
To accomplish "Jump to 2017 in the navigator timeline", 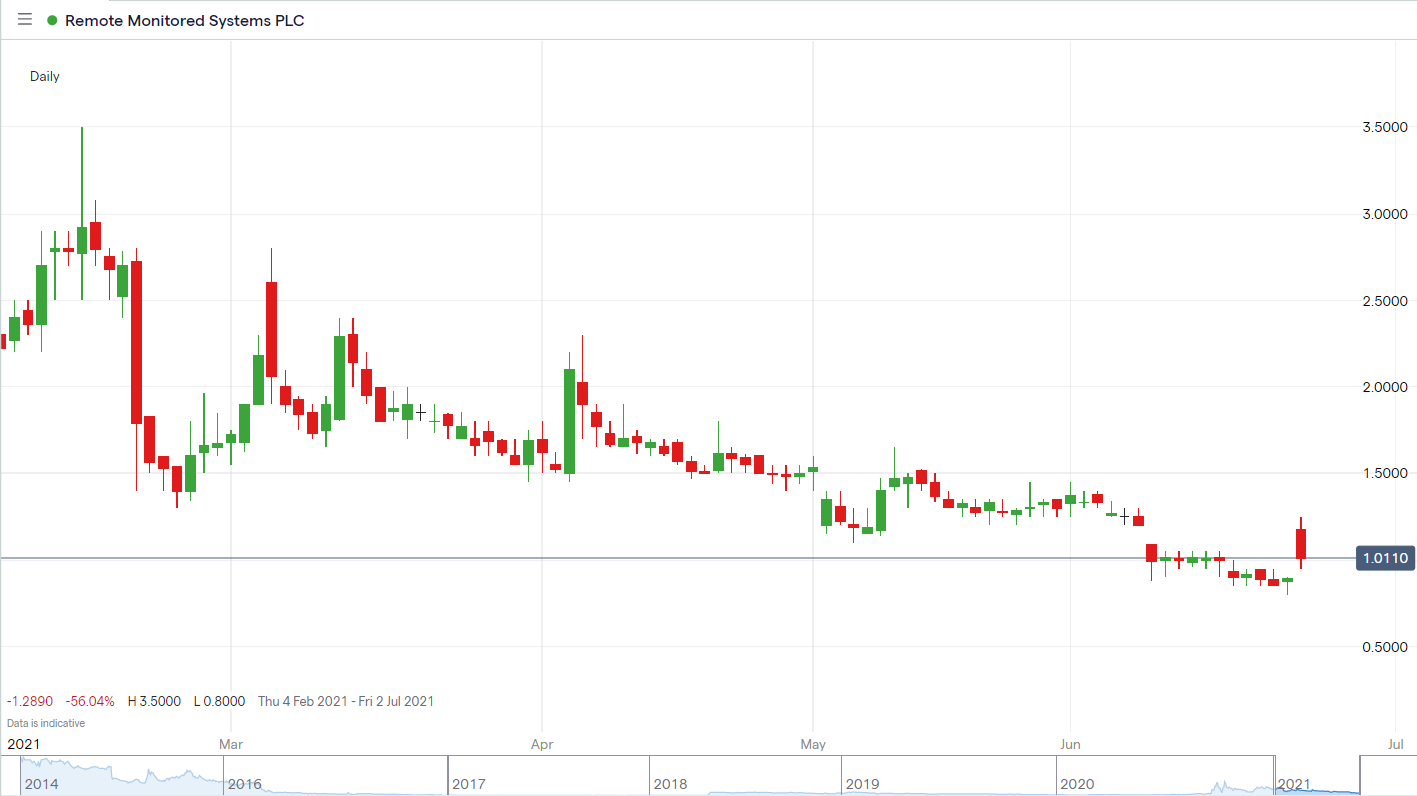I will click(x=469, y=784).
